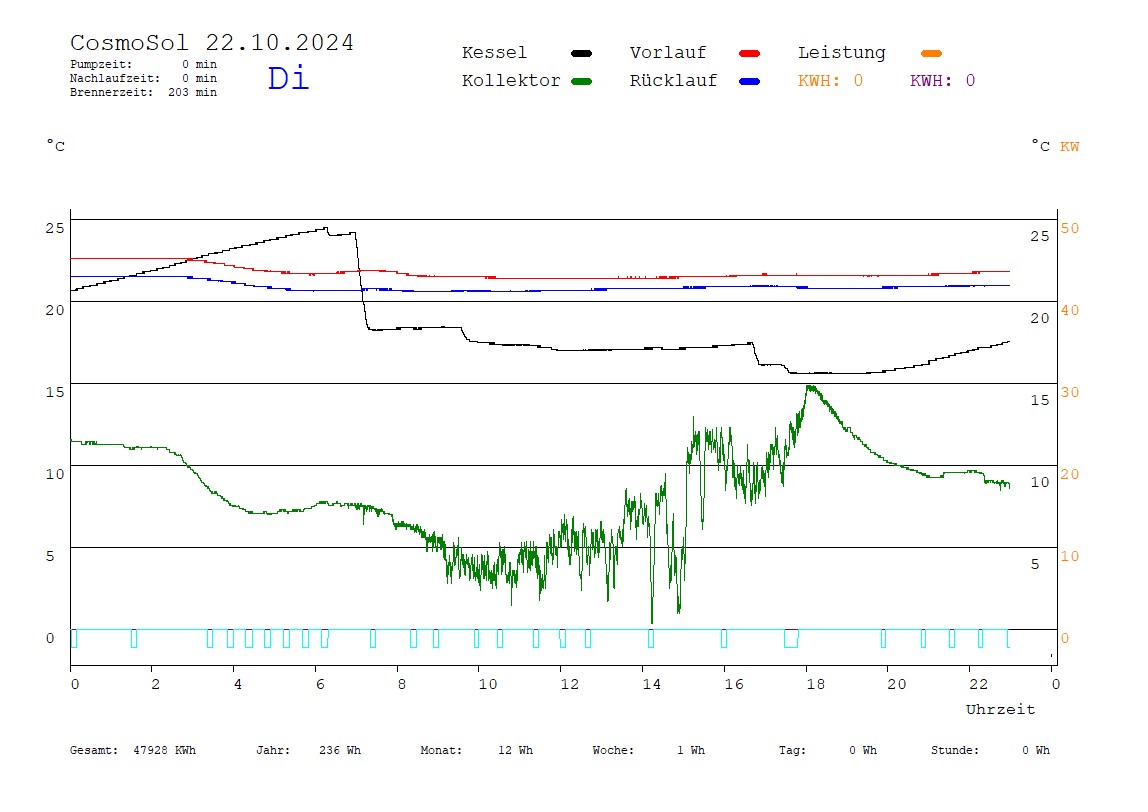Click the "5" label on the left temperature axis

(x=50, y=556)
